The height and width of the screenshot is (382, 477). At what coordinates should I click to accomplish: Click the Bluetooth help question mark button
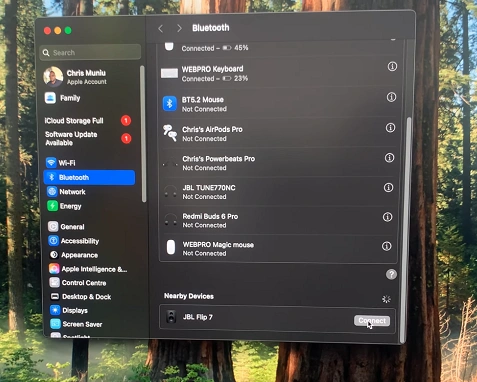[391, 274]
